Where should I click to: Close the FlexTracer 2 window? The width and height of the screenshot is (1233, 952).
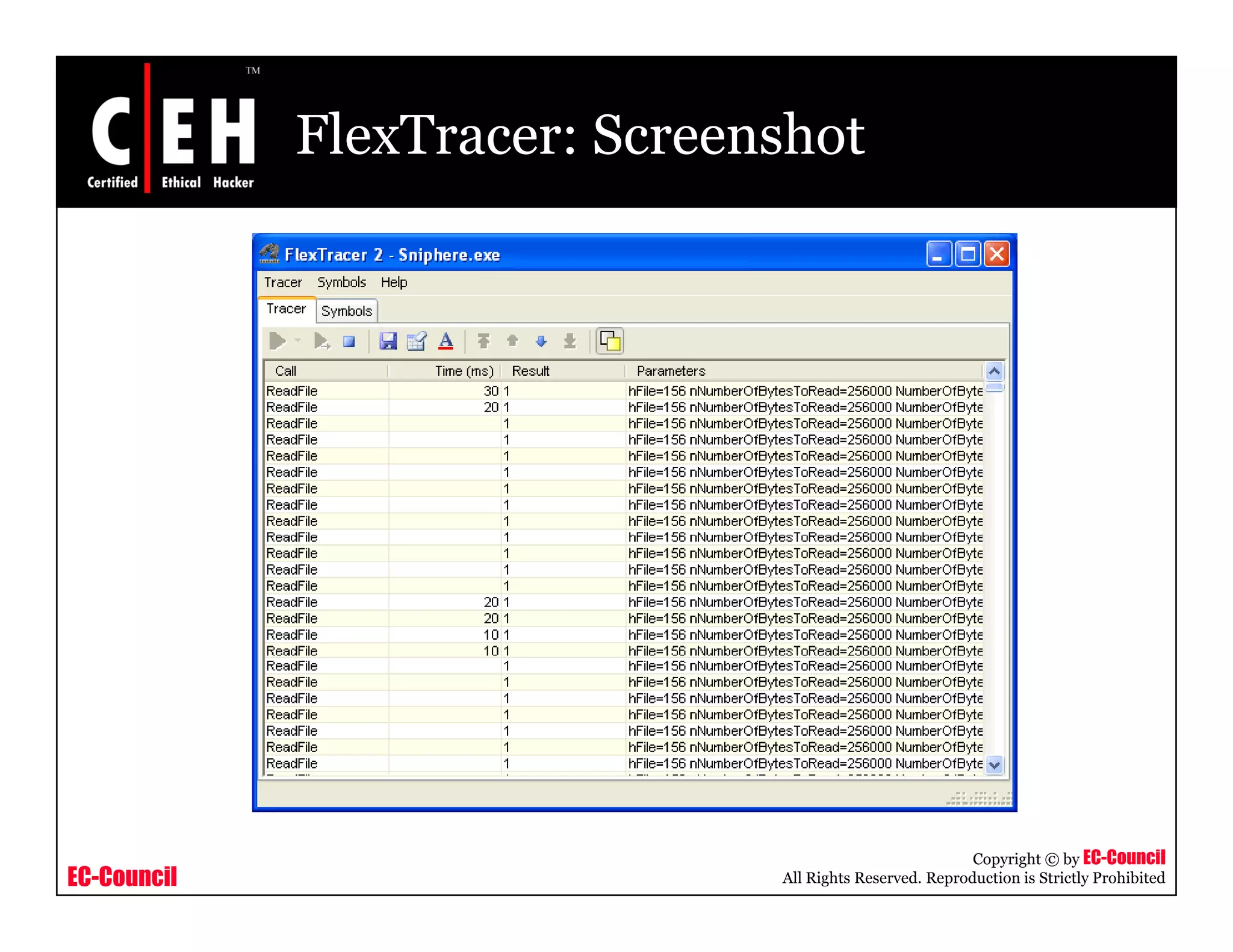997,254
